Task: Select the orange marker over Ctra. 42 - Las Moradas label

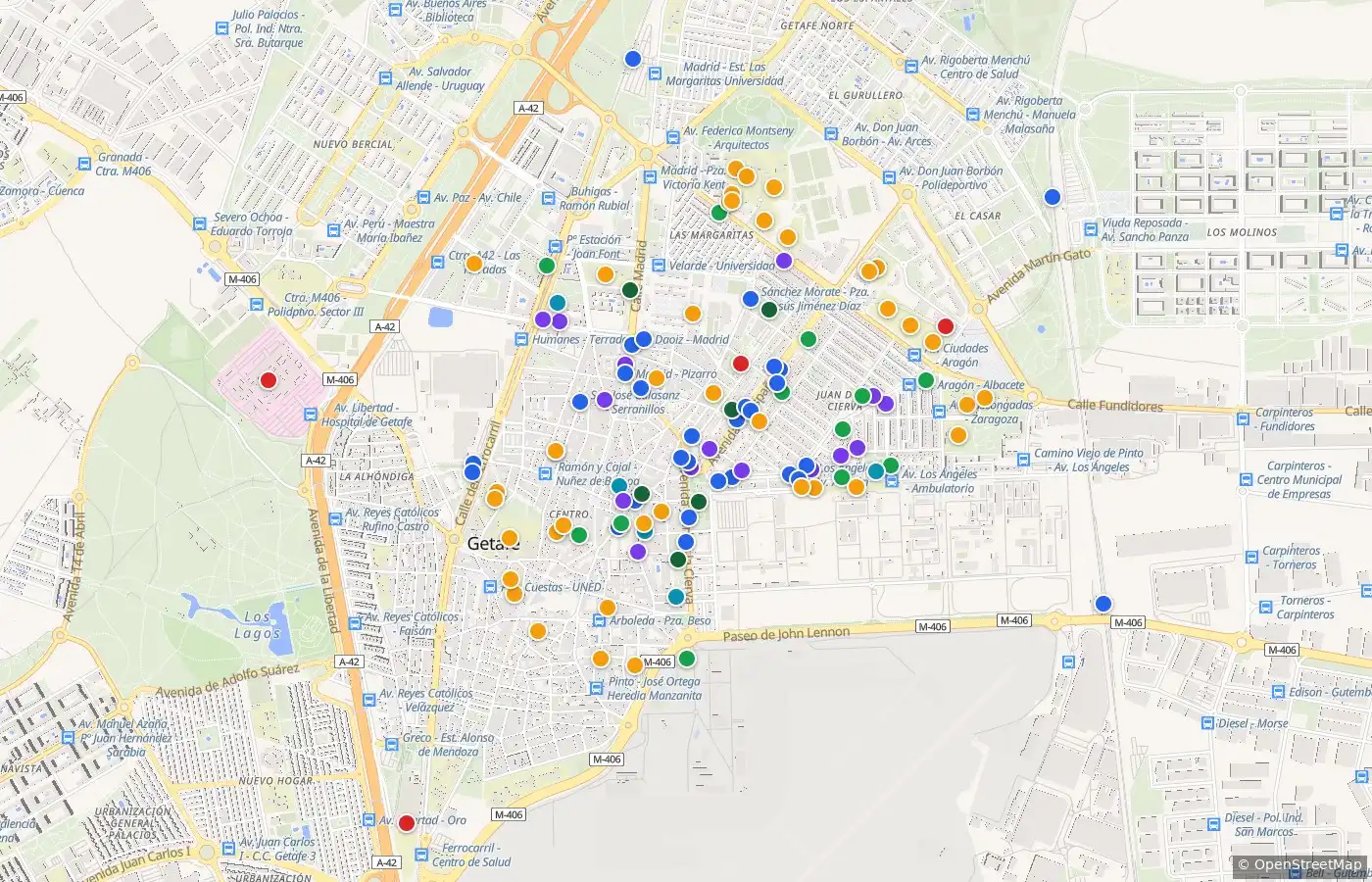Action: tap(473, 263)
